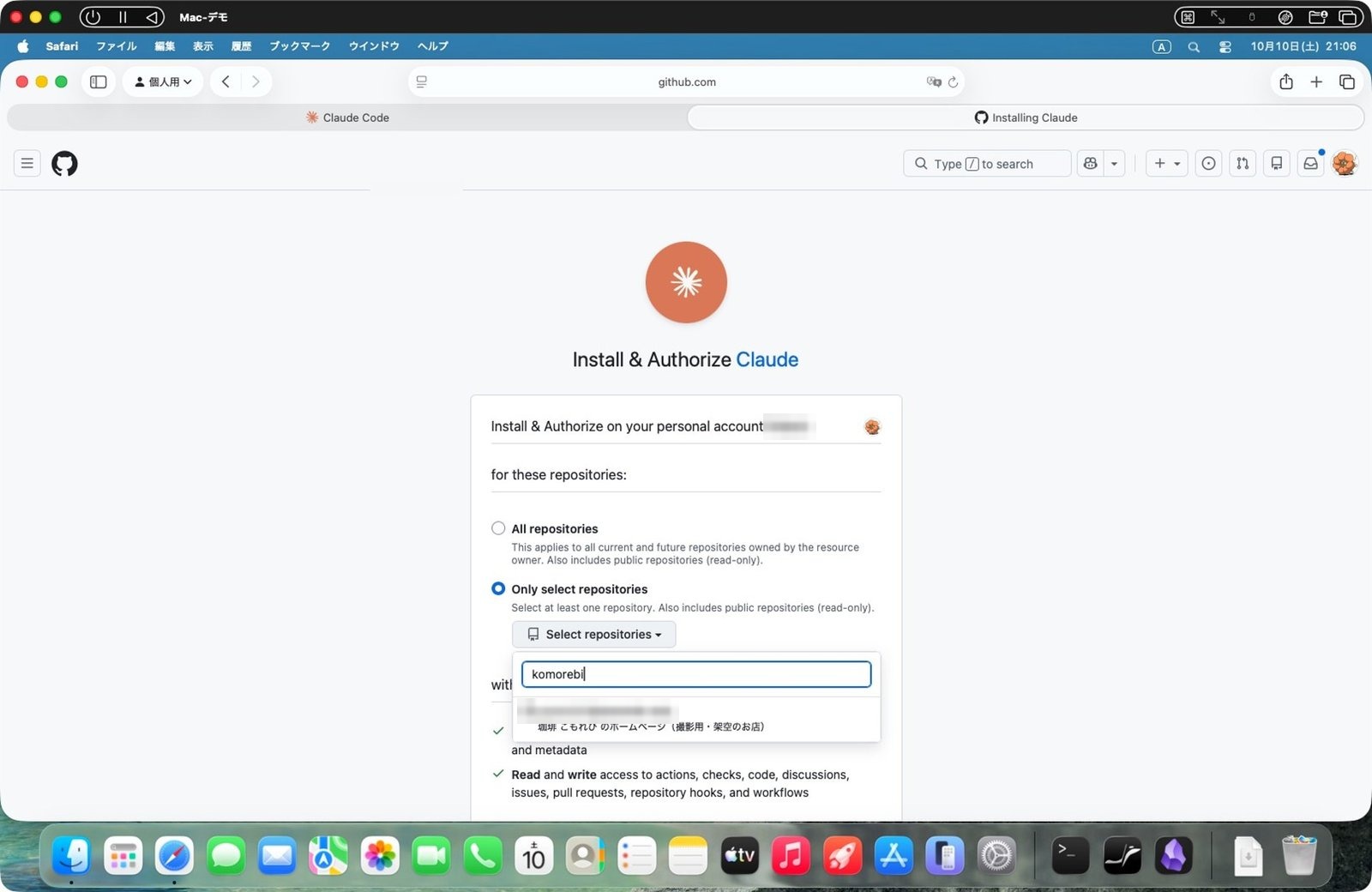Open Spotlight search in menu bar
The height and width of the screenshot is (892, 1372).
coord(1194,46)
